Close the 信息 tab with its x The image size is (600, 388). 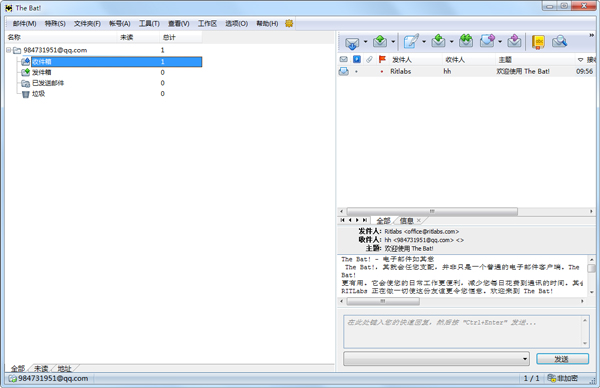pos(419,220)
